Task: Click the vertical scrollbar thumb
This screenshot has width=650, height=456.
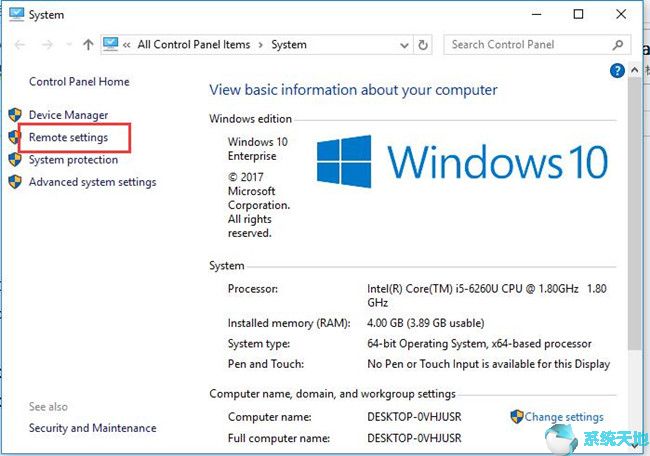Action: (634, 213)
